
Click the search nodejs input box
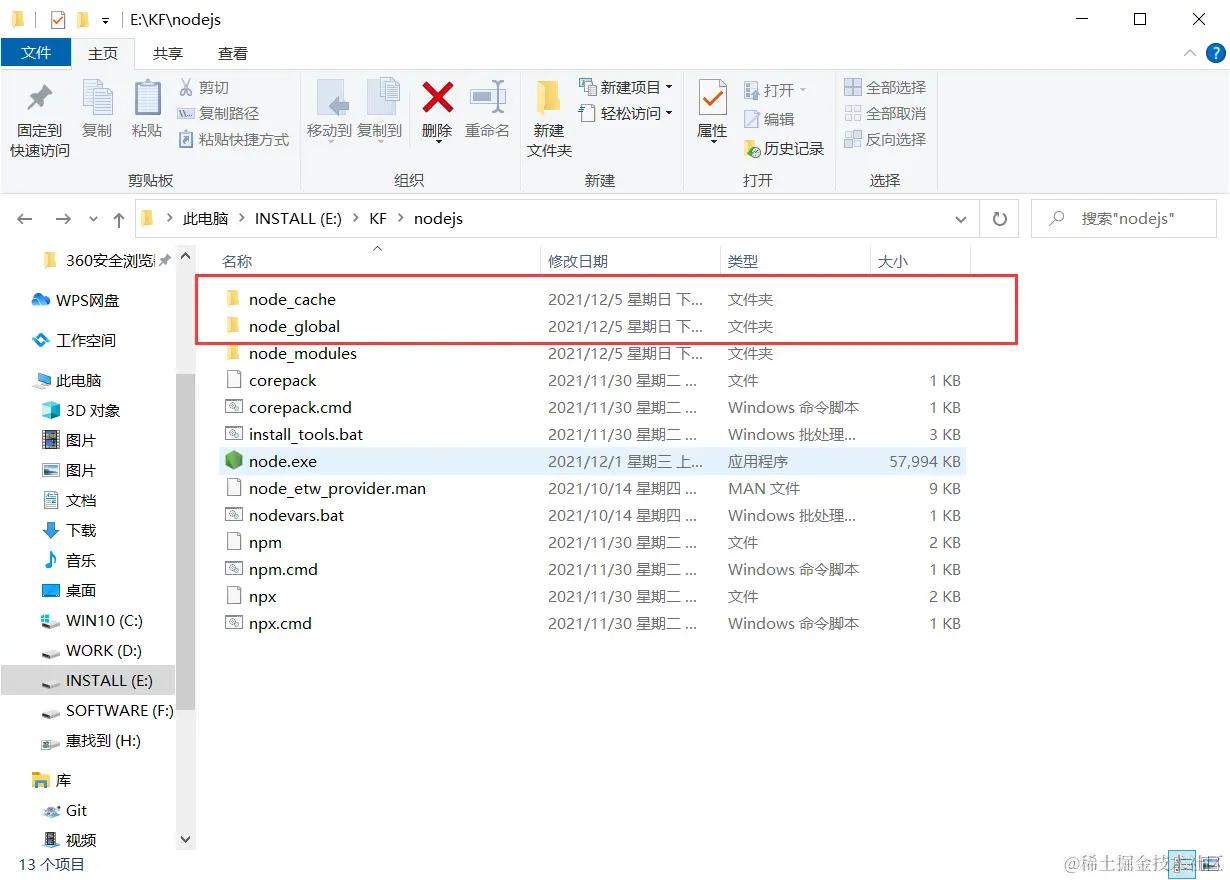[1125, 218]
